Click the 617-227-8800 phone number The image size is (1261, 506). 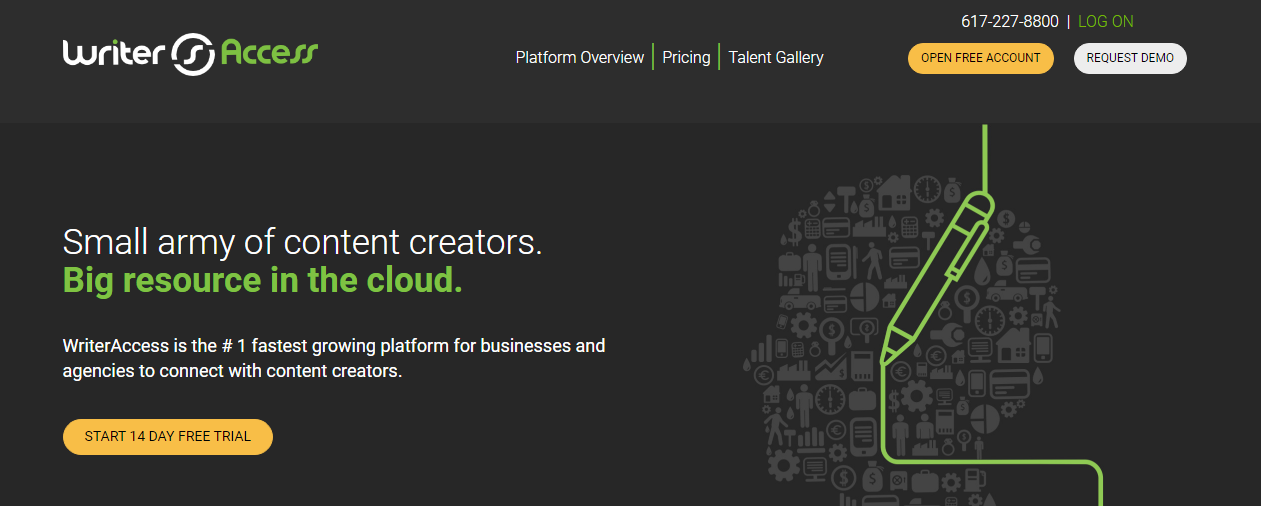pos(1009,21)
